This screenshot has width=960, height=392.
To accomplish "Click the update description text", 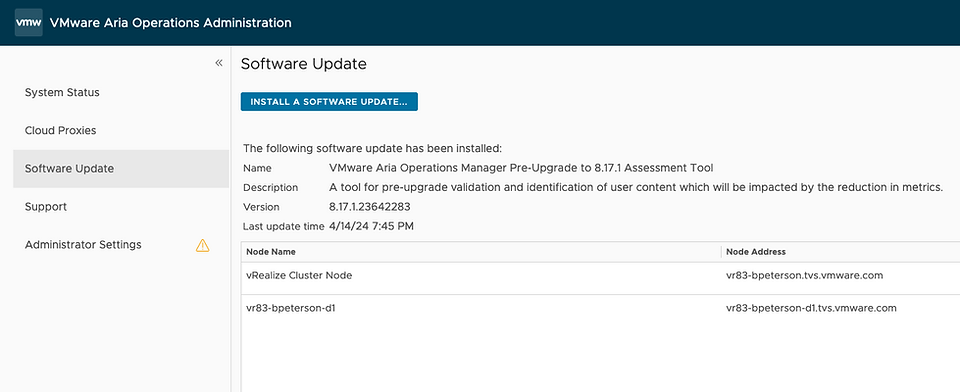I will pyautogui.click(x=636, y=187).
